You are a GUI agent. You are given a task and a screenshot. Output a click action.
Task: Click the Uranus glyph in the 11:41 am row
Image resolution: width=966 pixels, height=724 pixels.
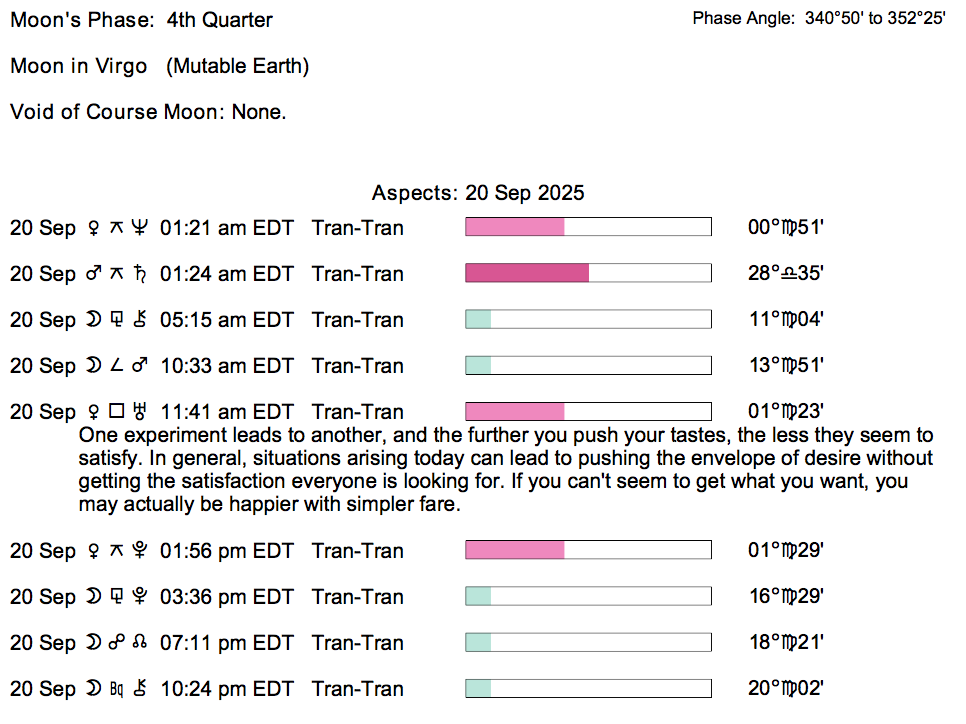pyautogui.click(x=139, y=412)
